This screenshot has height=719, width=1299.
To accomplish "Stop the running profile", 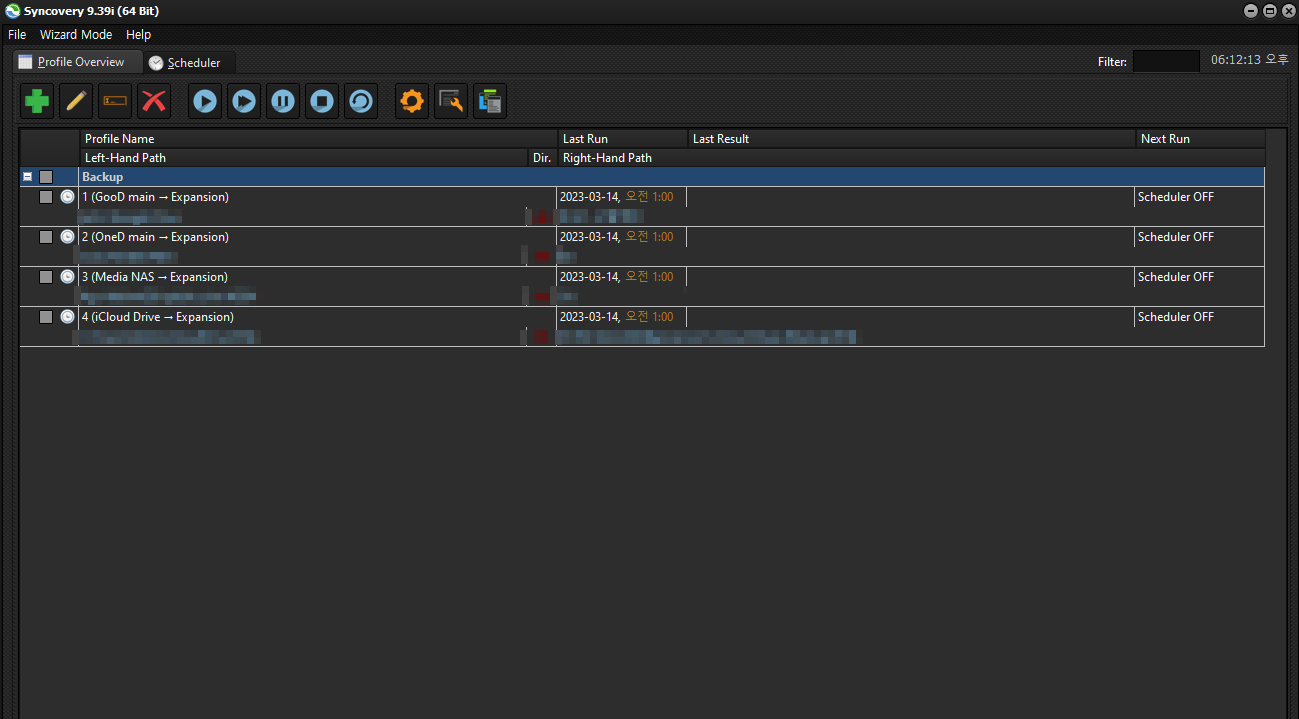I will pos(322,101).
